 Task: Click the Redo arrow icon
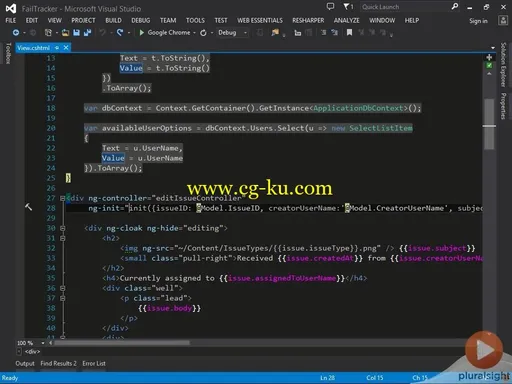(120, 33)
